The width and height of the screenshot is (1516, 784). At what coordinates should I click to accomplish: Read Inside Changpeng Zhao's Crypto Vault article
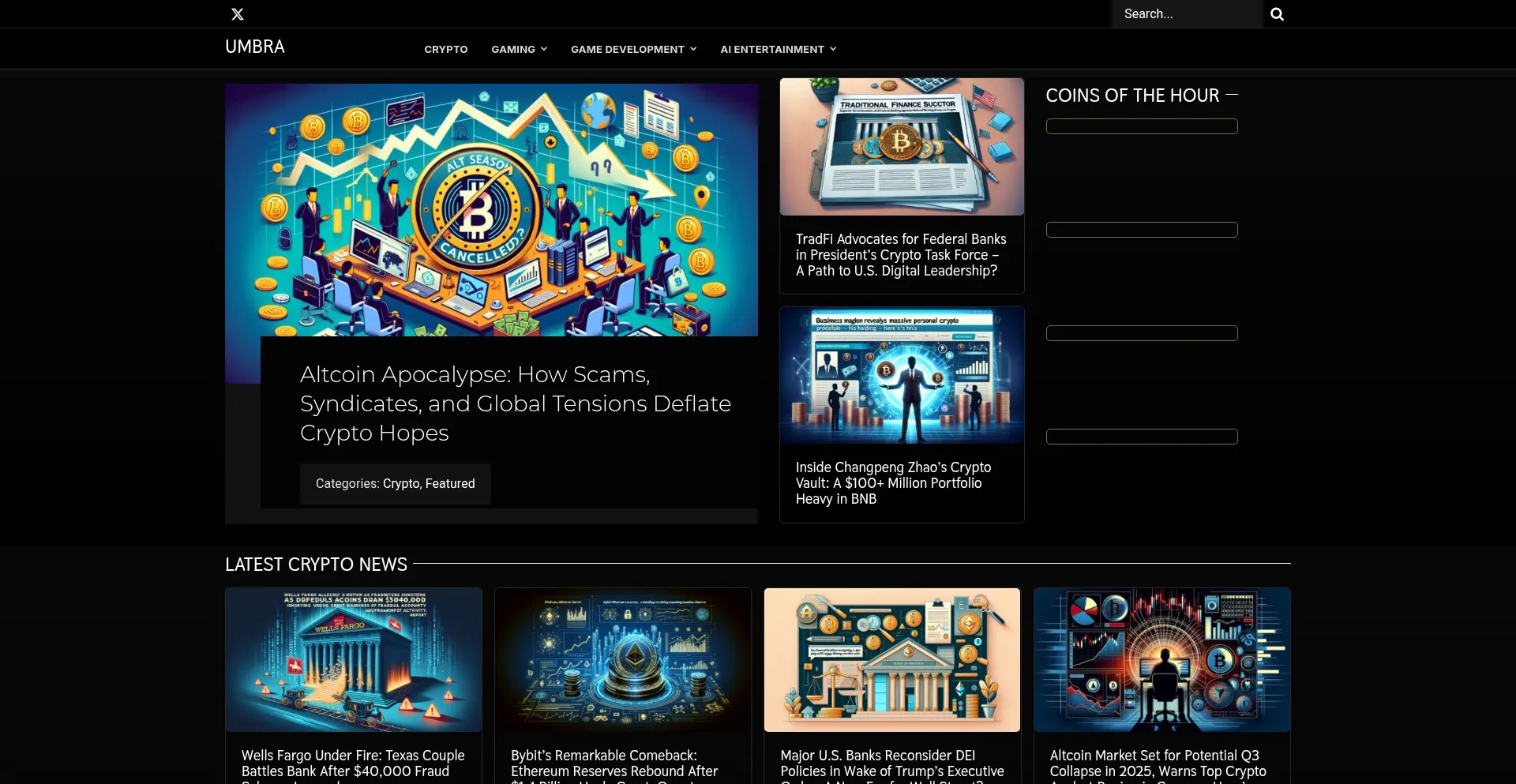click(893, 483)
